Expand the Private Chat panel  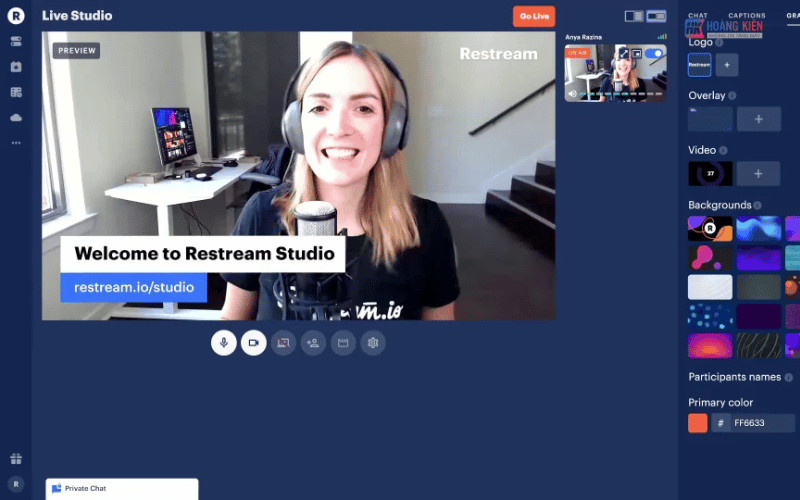coord(122,489)
